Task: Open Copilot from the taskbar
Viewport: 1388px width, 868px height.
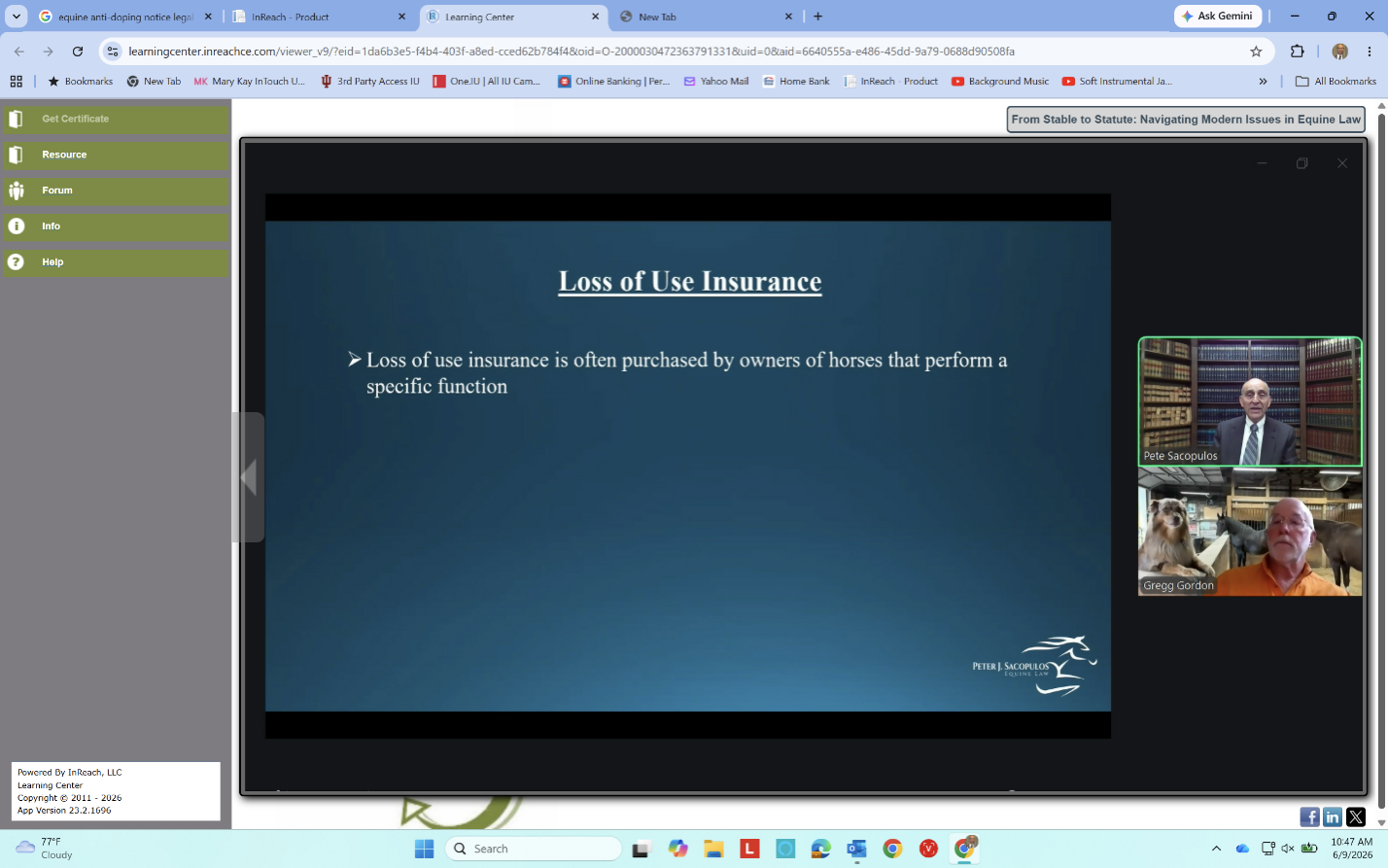Action: (x=677, y=849)
